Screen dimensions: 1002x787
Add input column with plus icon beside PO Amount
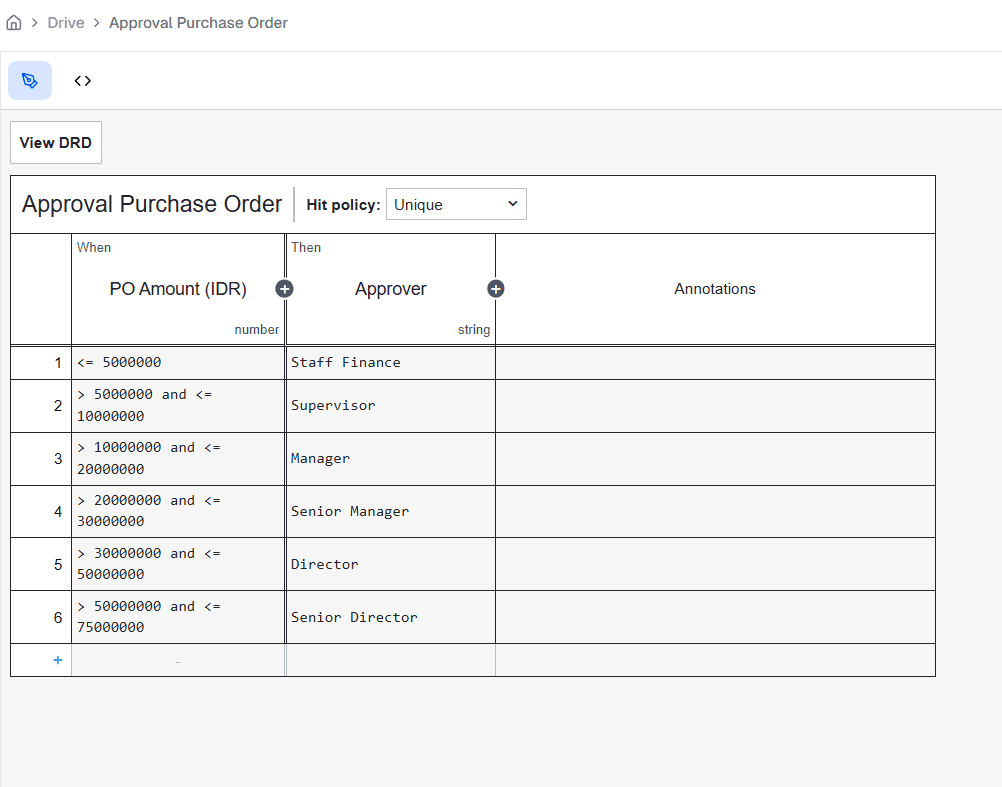pyautogui.click(x=285, y=288)
